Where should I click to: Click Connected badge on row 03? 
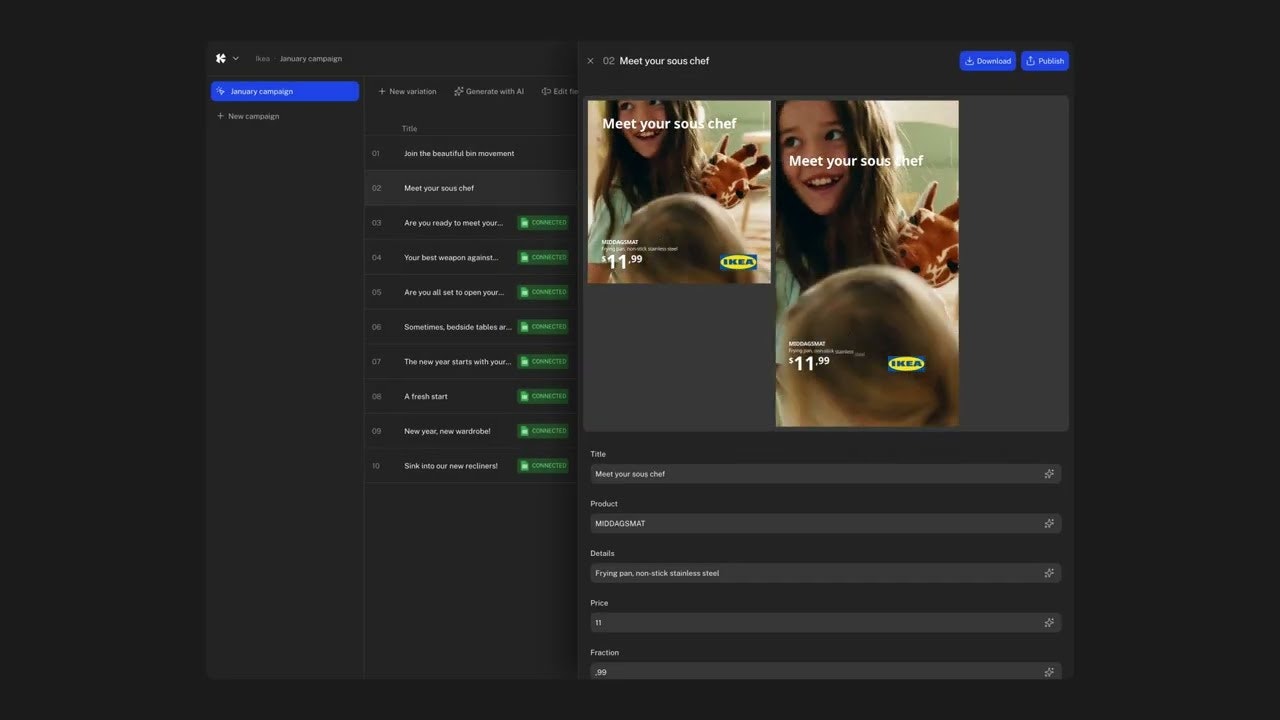coord(543,223)
